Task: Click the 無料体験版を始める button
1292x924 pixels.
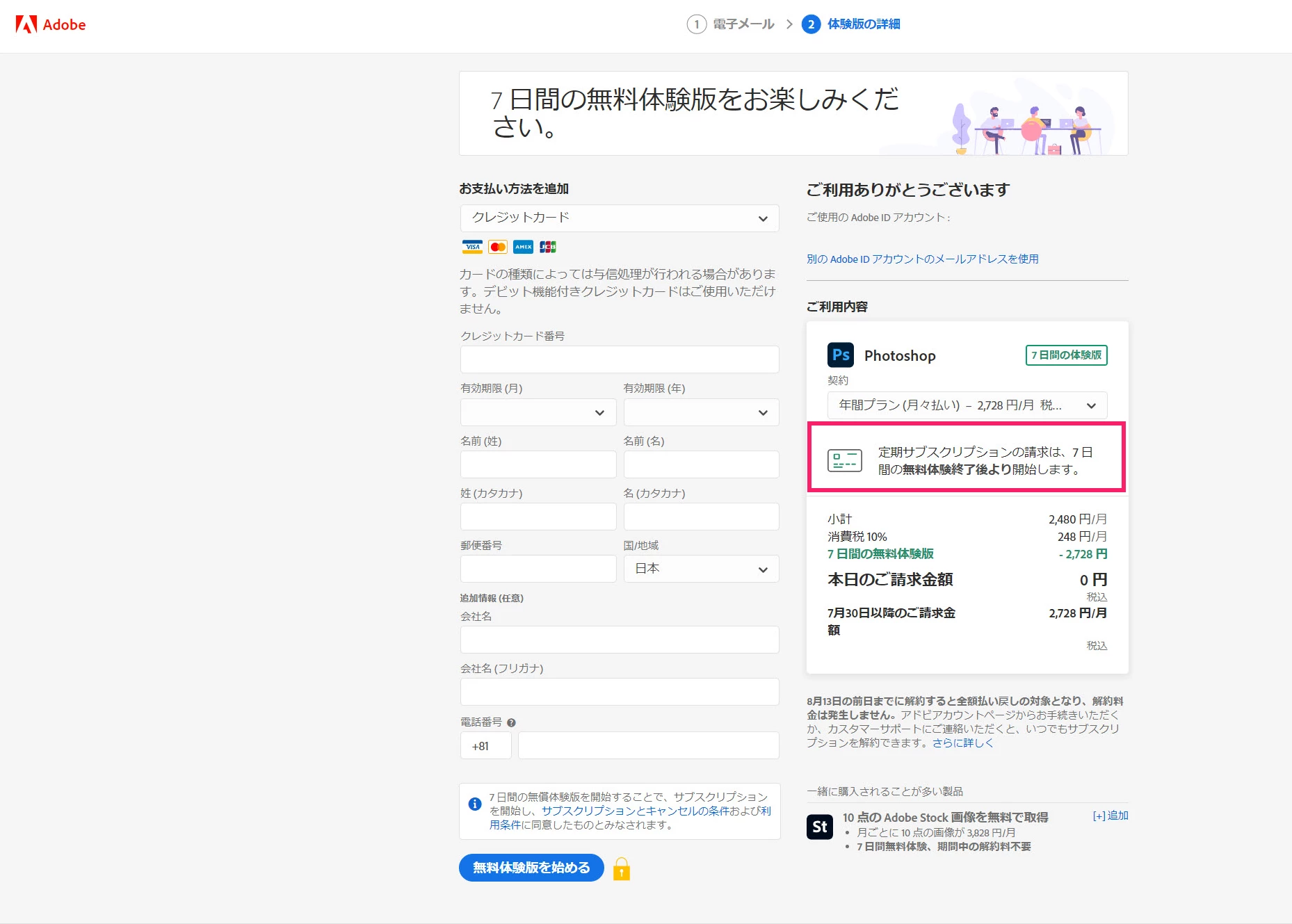Action: [531, 868]
